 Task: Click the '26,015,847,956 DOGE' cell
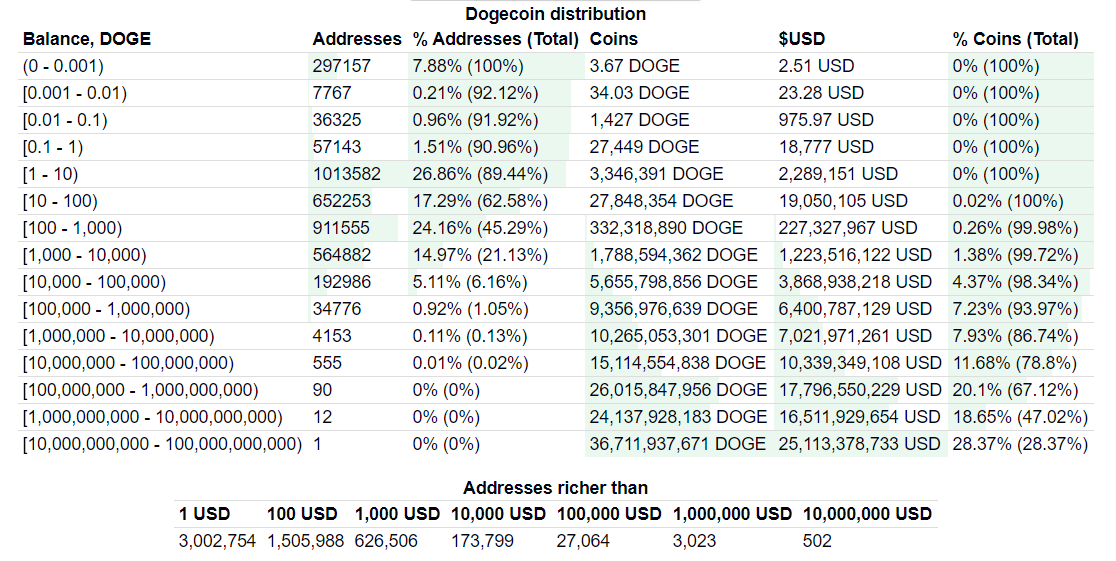click(678, 391)
